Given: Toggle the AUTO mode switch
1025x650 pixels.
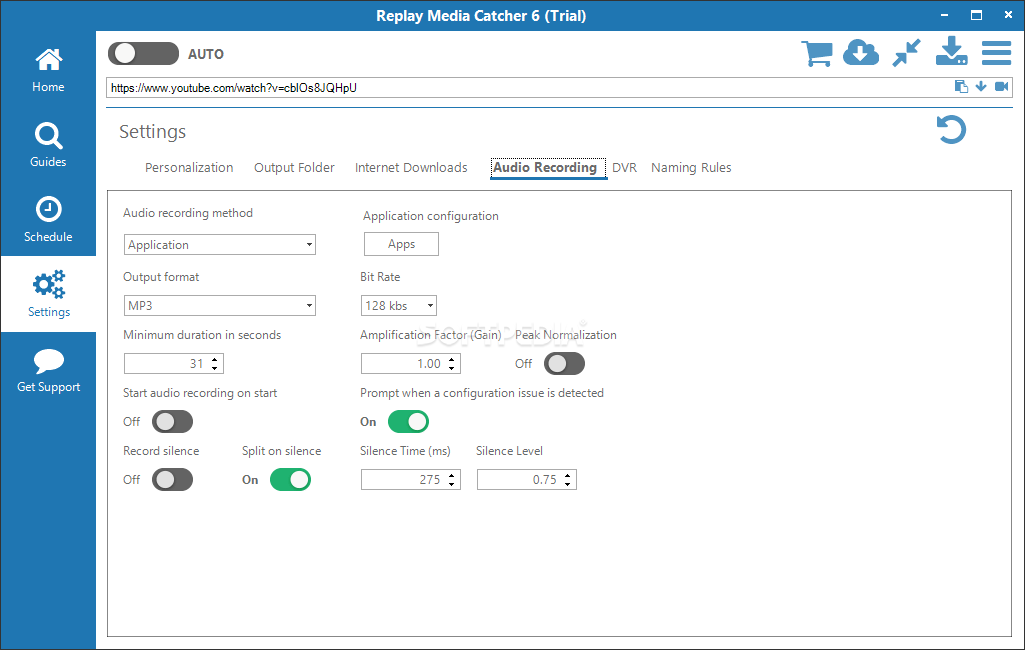Looking at the screenshot, I should pos(143,54).
